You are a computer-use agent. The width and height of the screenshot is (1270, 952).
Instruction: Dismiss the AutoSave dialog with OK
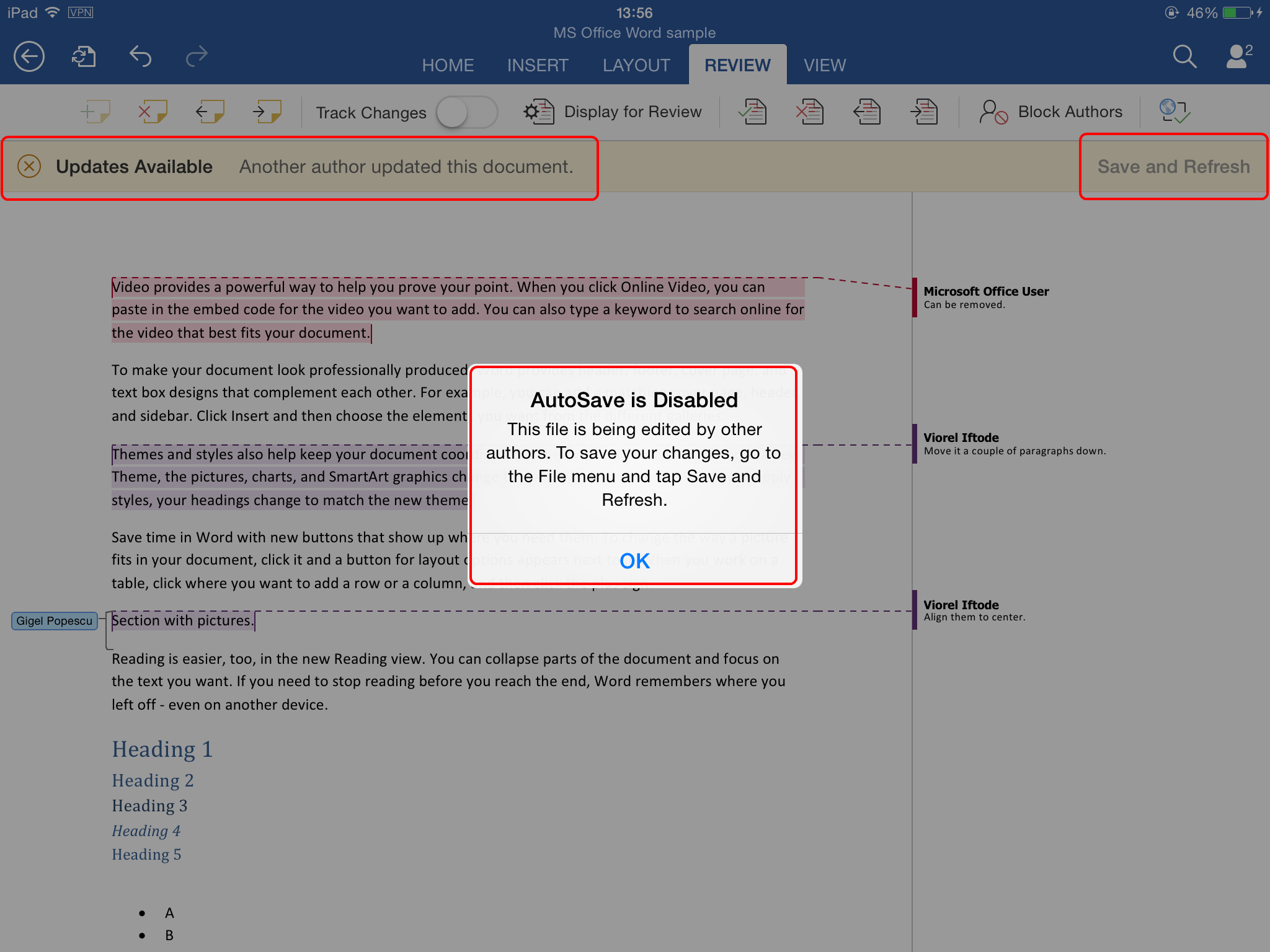point(634,561)
